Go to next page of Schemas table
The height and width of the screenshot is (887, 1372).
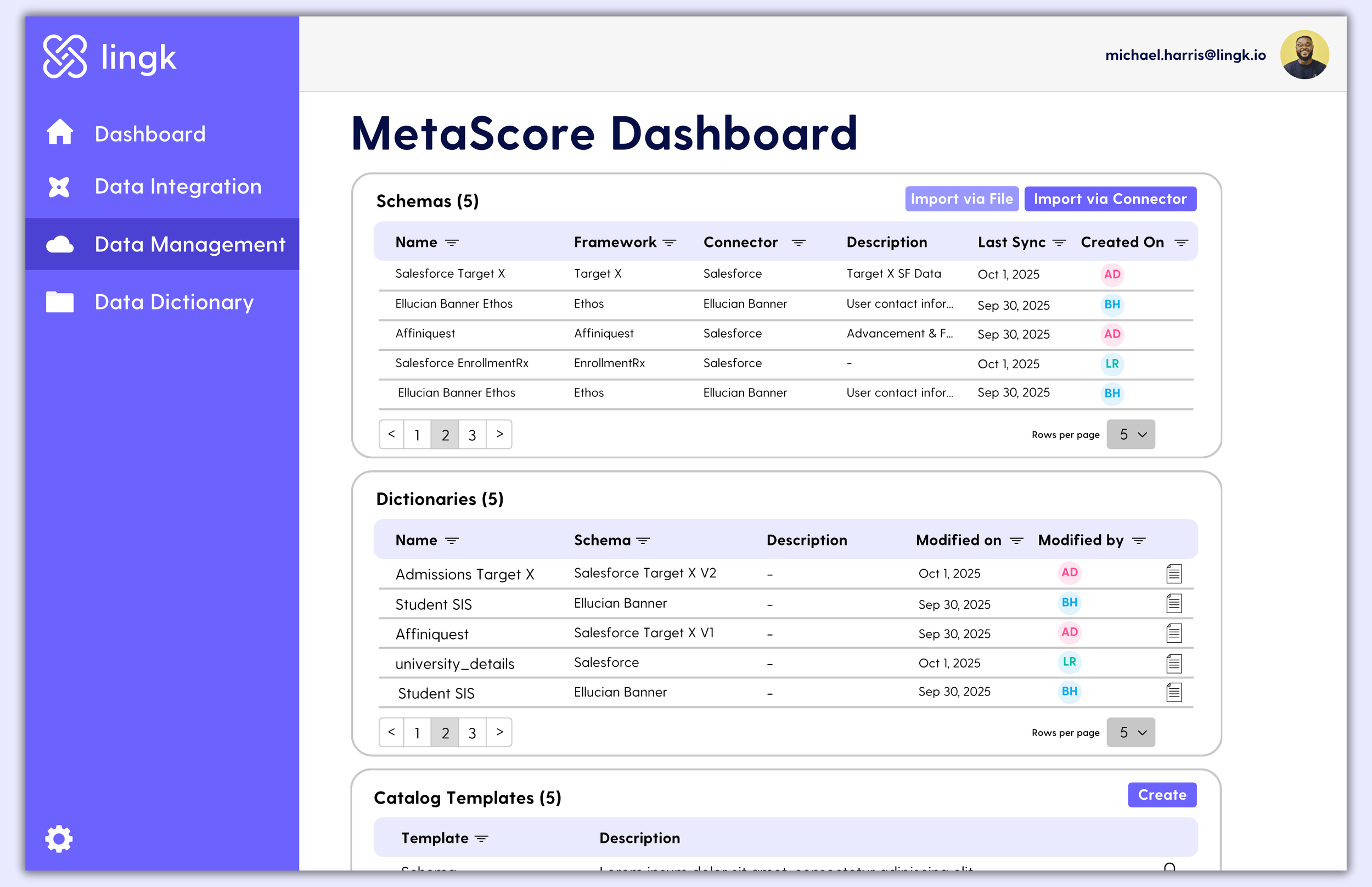499,434
